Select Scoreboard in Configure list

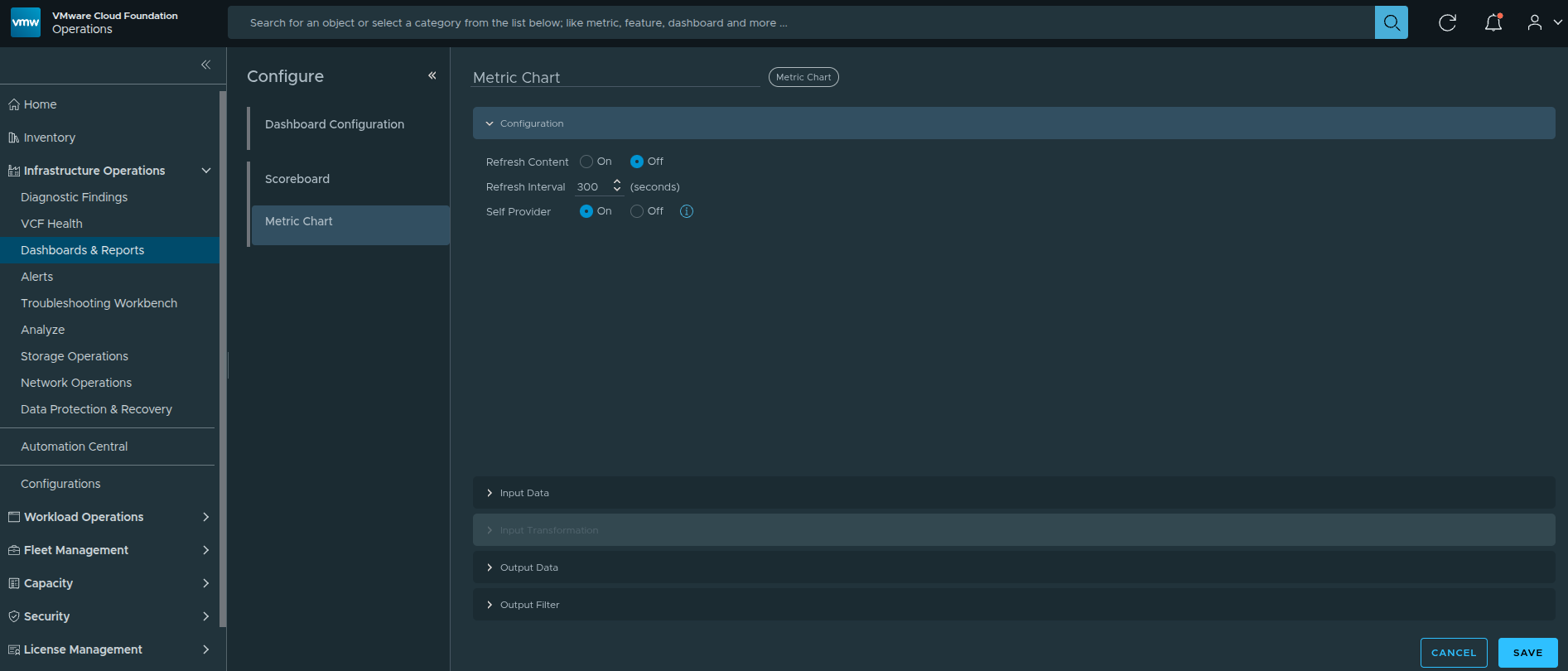point(297,179)
